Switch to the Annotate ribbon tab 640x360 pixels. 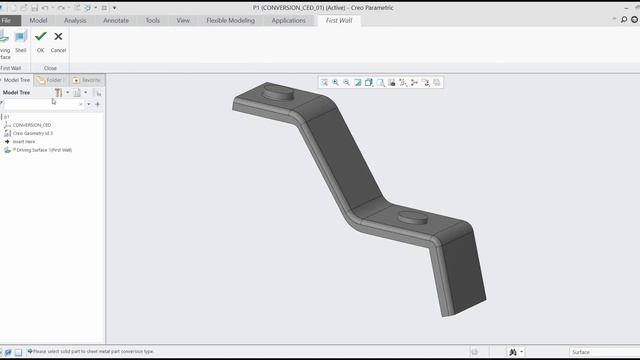116,20
